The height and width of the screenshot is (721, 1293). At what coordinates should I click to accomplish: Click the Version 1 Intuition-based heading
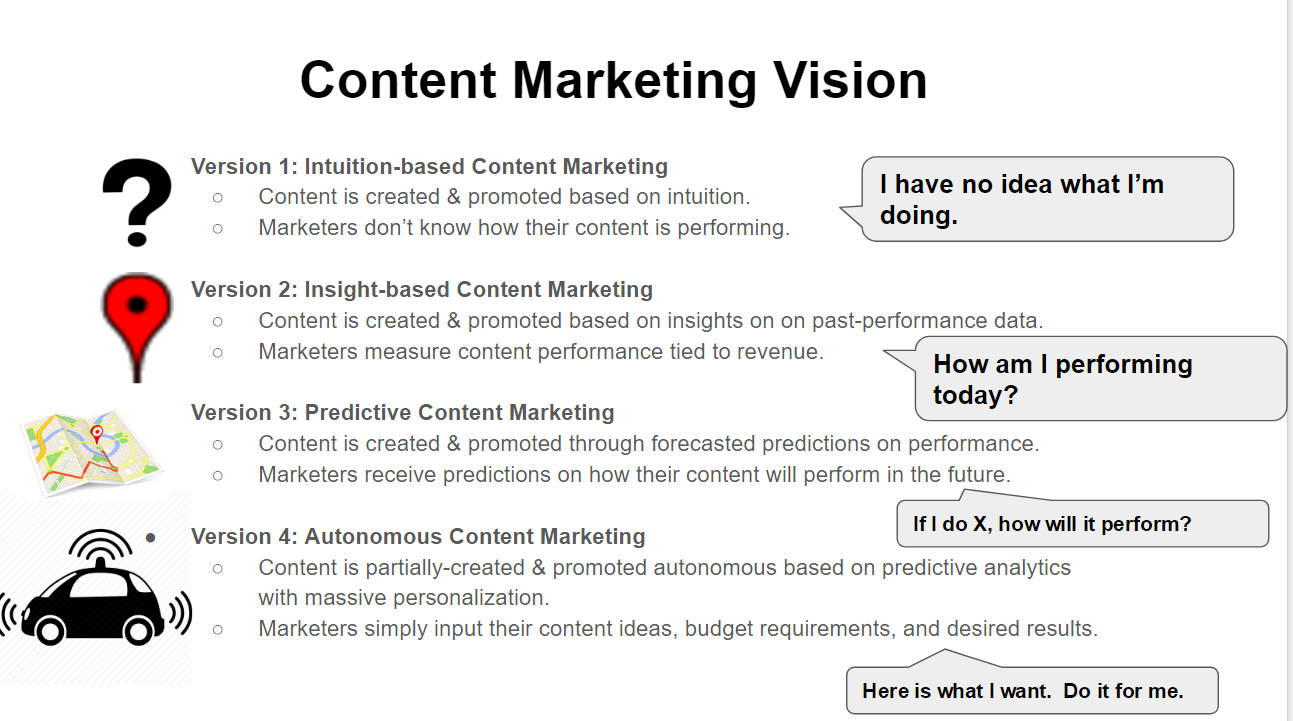pyautogui.click(x=429, y=166)
